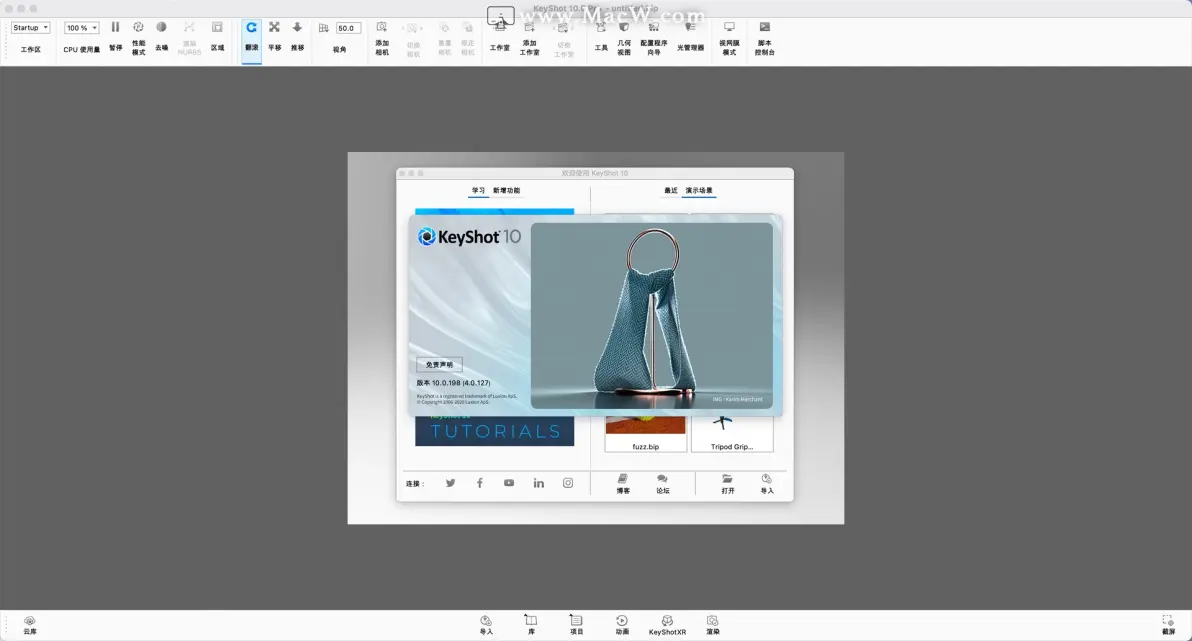Click the KeyShot 10 splash logo
The height and width of the screenshot is (641, 1192).
click(x=469, y=237)
